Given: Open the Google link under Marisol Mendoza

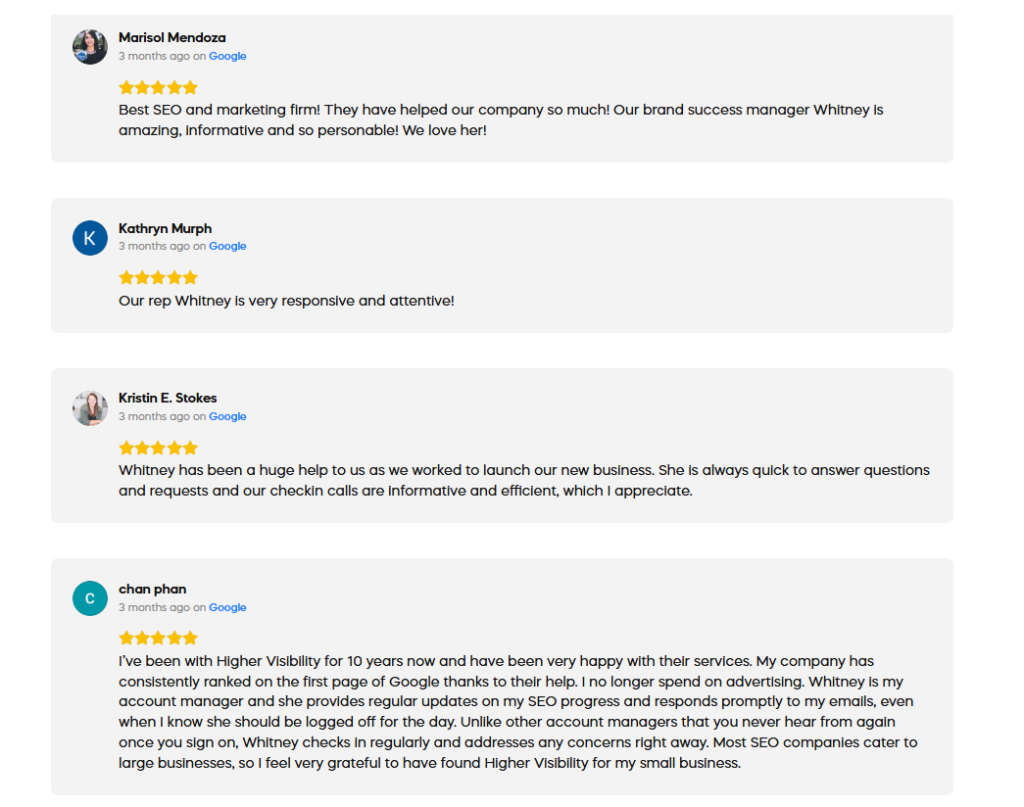Looking at the screenshot, I should 227,57.
